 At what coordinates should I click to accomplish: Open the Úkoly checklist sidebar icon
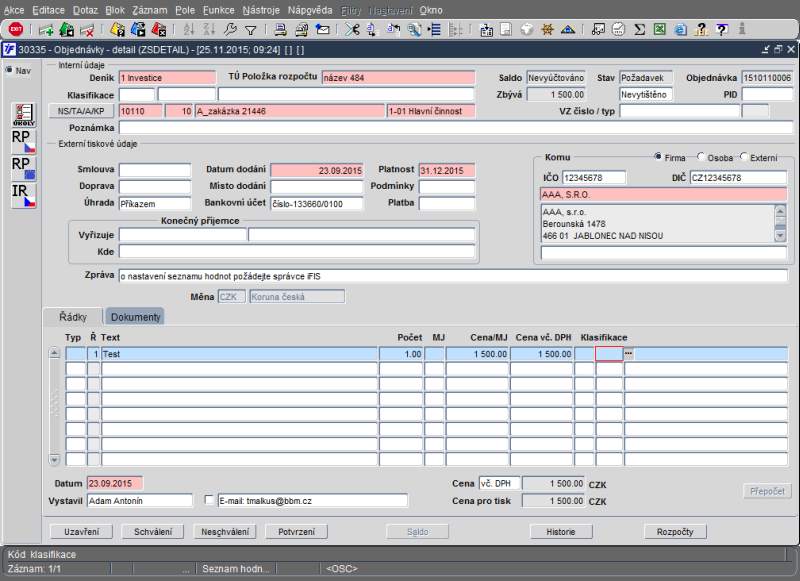(23, 114)
